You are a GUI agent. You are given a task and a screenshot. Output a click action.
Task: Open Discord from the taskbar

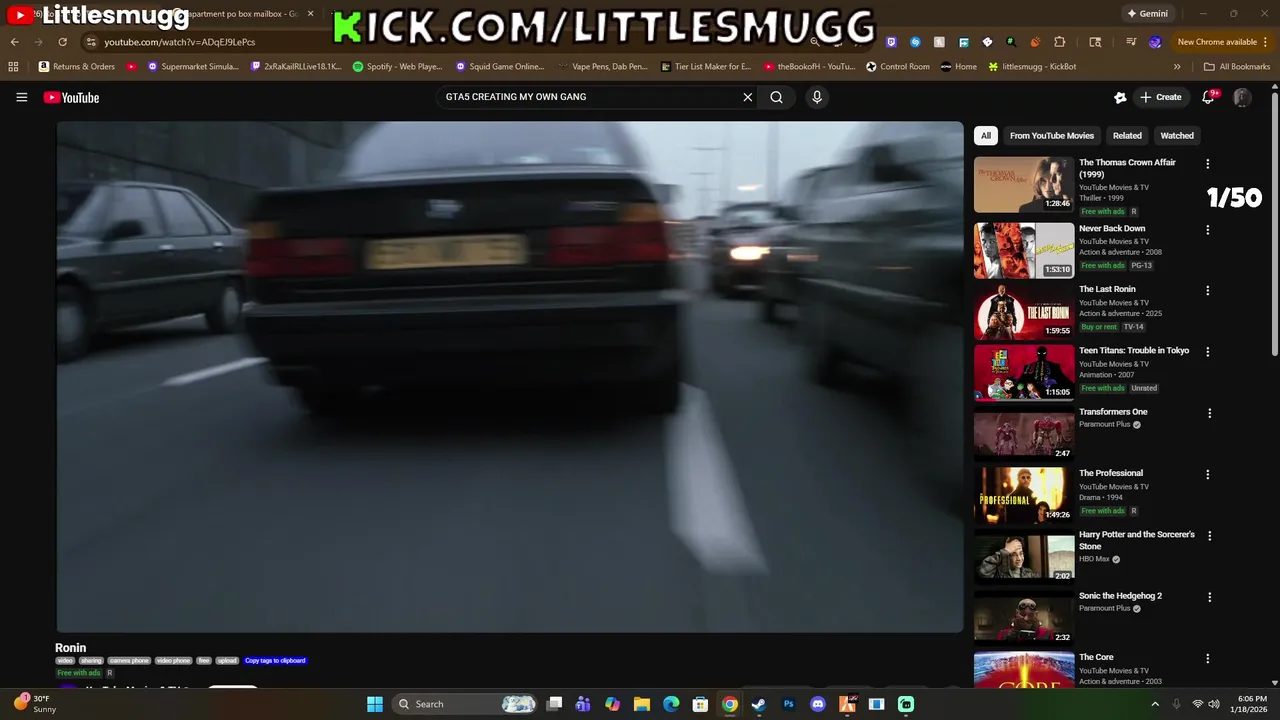coord(818,704)
